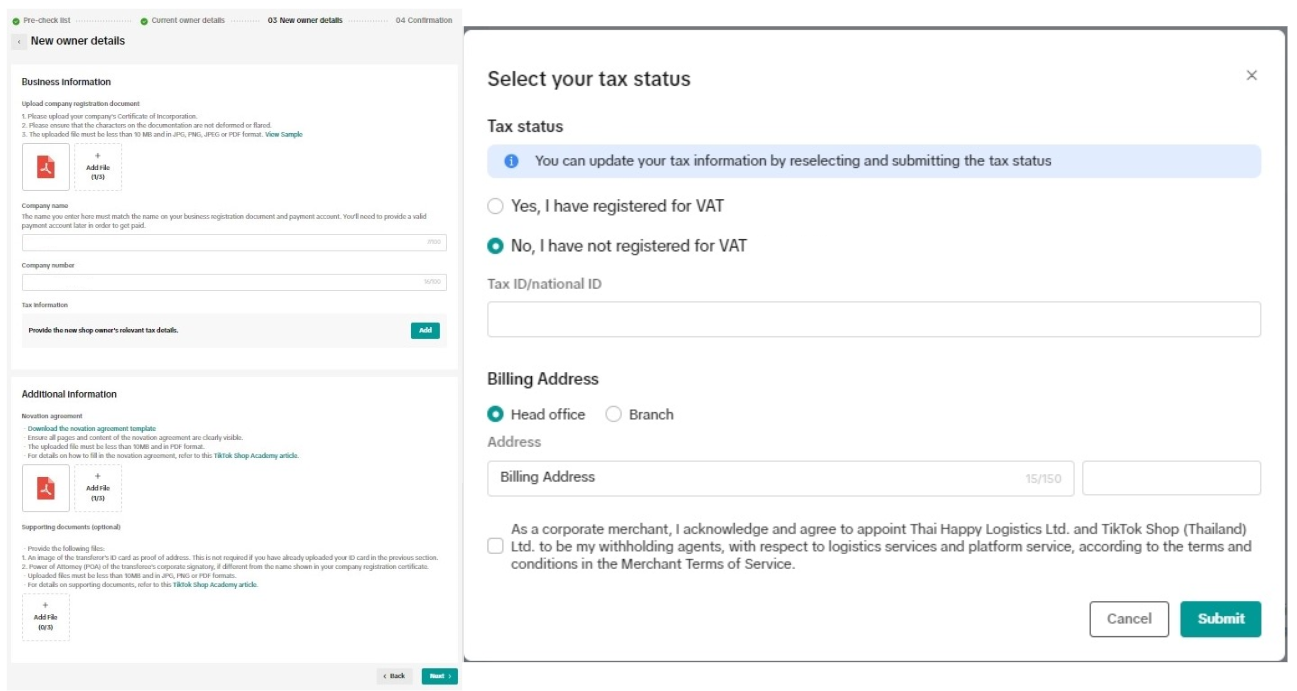The width and height of the screenshot is (1297, 691).
Task: Open uploaded company registration PDF thumbnail
Action: click(x=46, y=167)
